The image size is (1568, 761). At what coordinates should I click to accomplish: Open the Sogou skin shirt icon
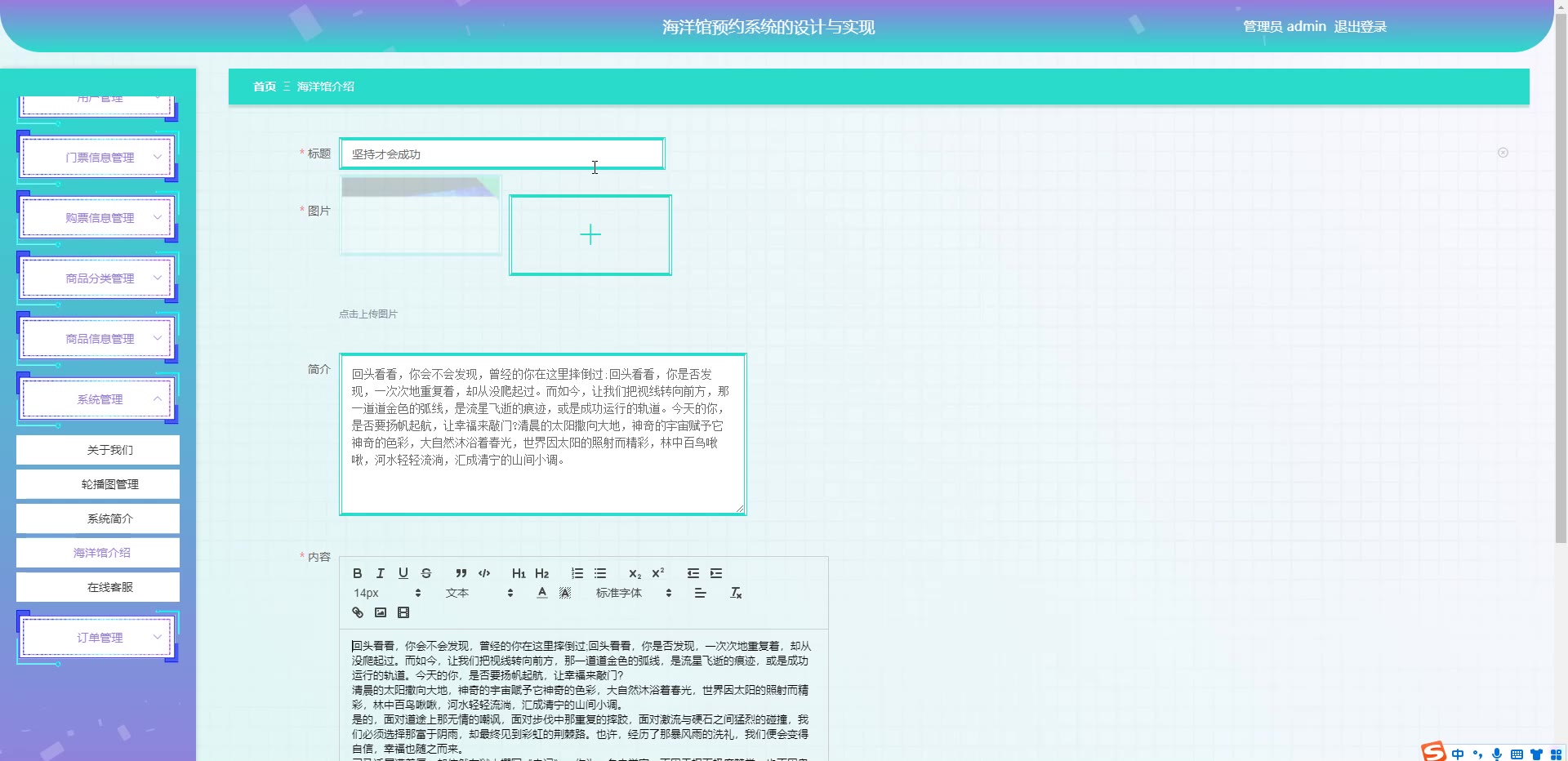tap(1536, 754)
